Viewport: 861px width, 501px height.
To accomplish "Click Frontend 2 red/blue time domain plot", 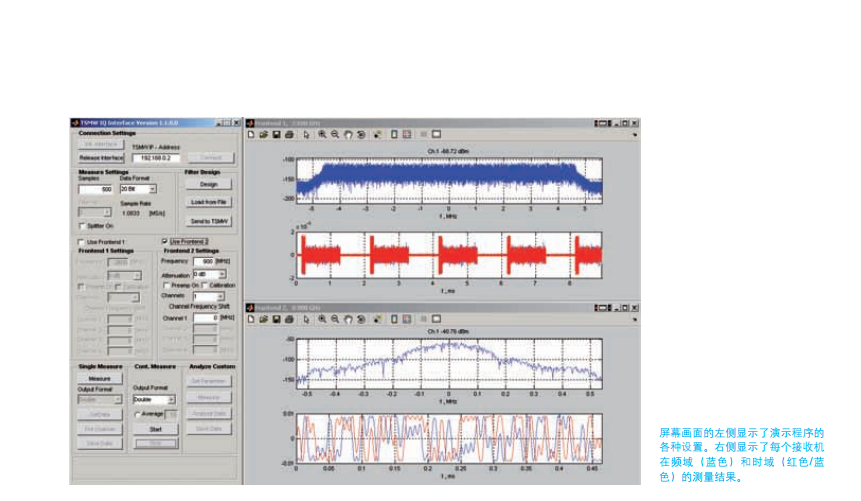I will tap(449, 439).
